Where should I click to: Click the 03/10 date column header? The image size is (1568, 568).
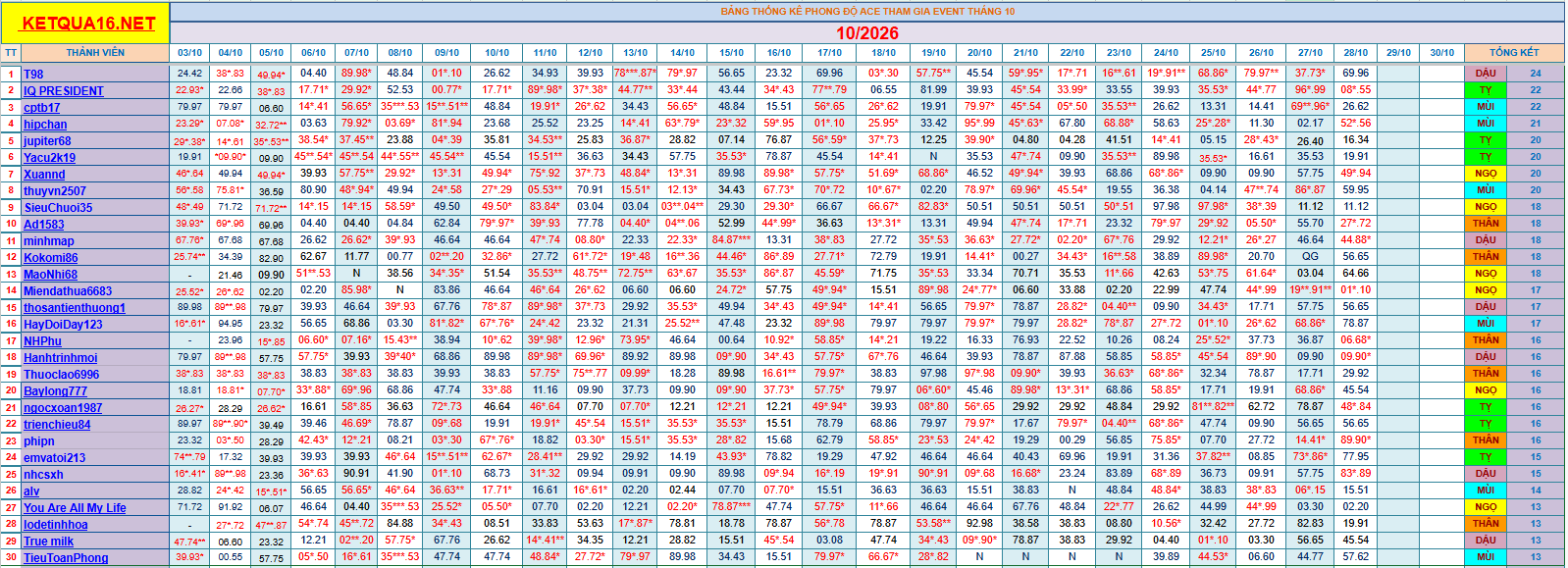(x=189, y=53)
